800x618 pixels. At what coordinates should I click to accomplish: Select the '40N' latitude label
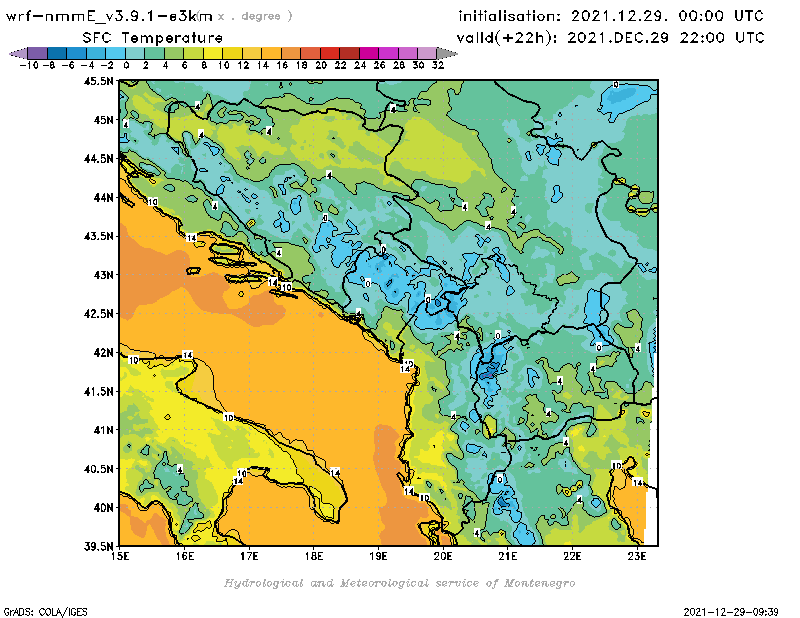point(103,507)
